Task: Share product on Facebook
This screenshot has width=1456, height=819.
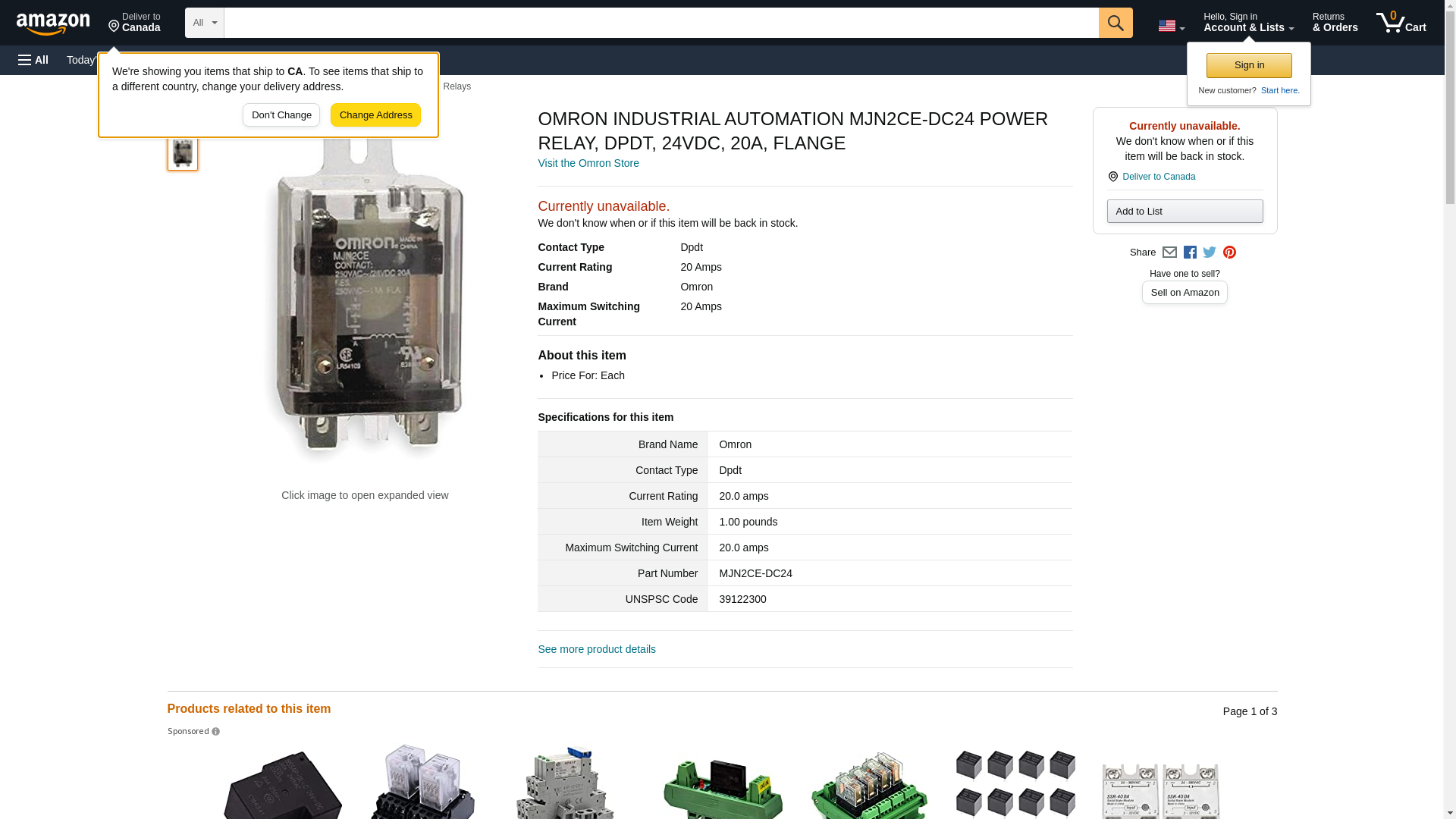Action: pyautogui.click(x=1190, y=253)
